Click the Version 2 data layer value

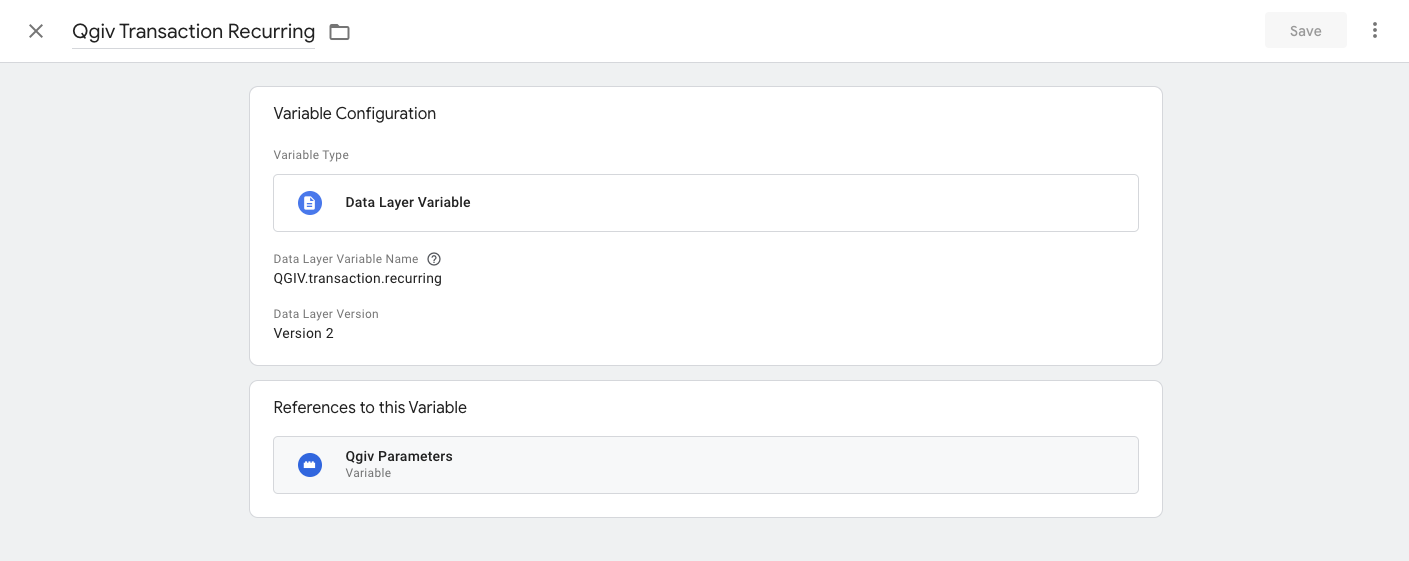(x=304, y=334)
